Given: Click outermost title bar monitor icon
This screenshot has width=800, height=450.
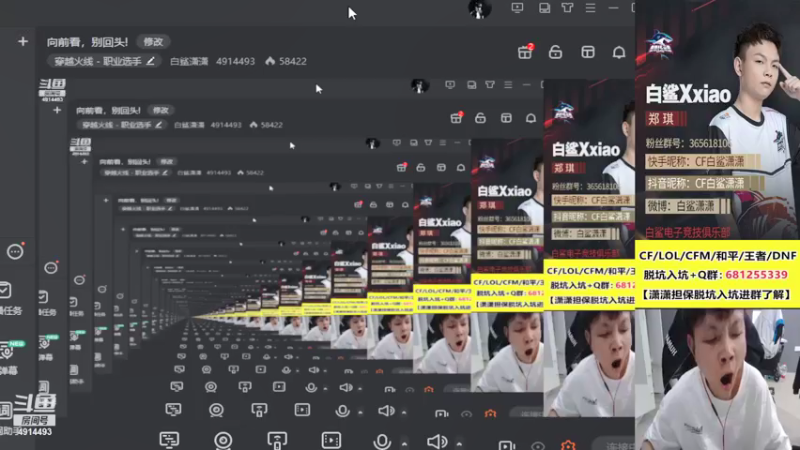Looking at the screenshot, I should coord(517,8).
